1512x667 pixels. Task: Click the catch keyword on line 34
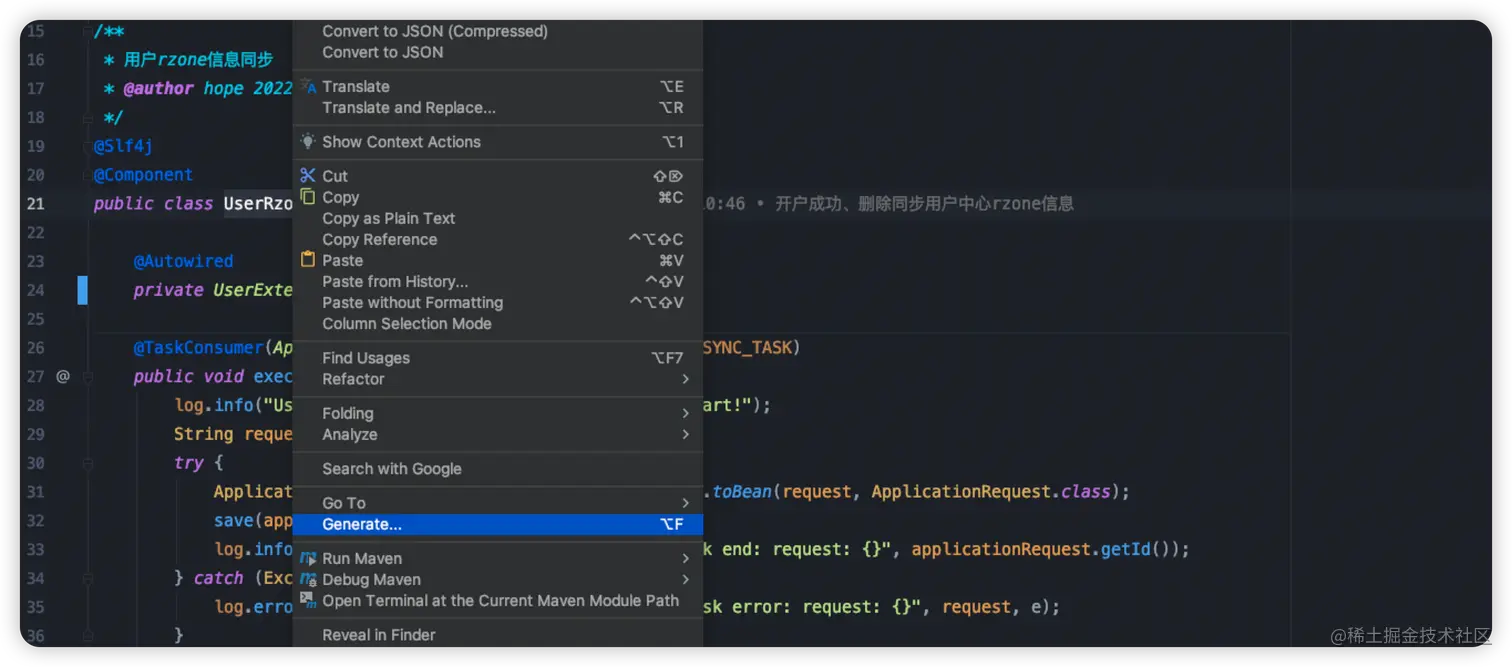[218, 578]
